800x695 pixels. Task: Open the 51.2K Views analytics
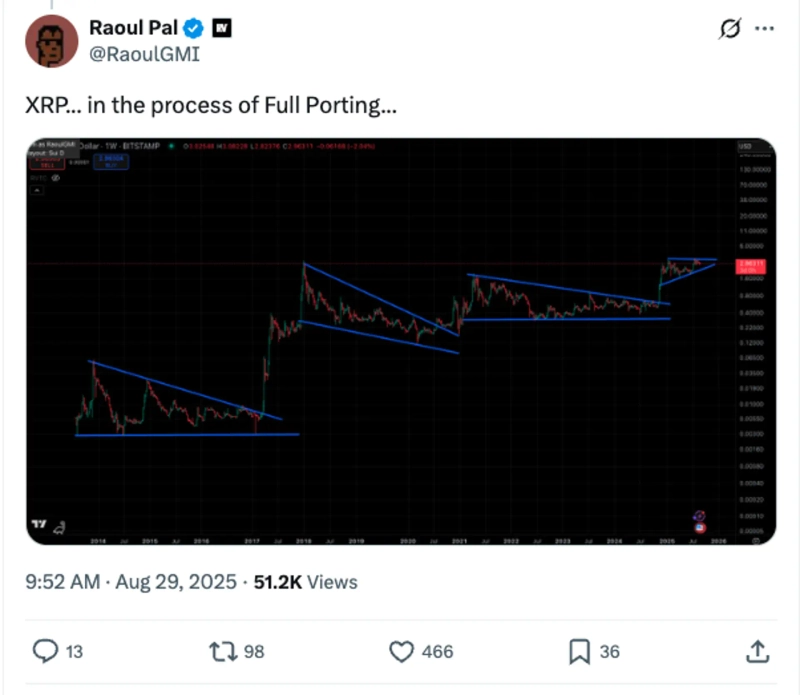click(x=307, y=581)
